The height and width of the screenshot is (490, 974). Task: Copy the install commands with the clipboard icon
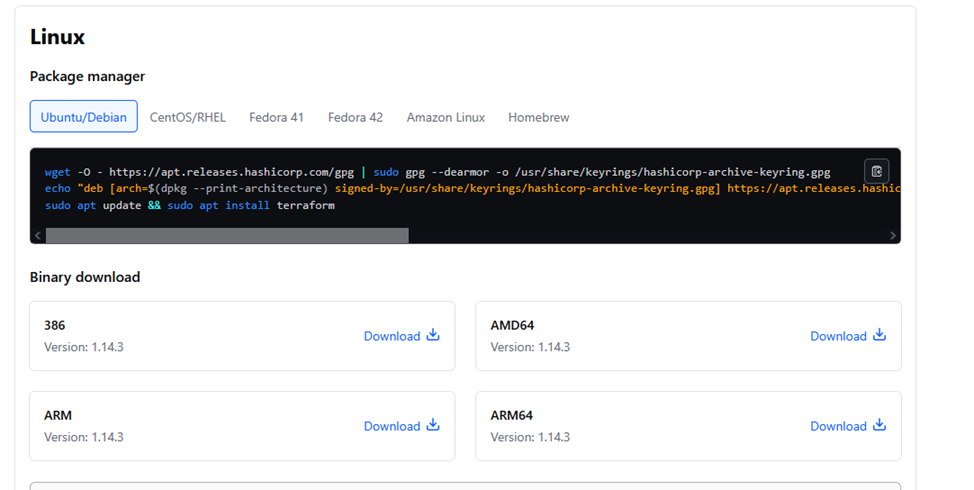(x=876, y=171)
